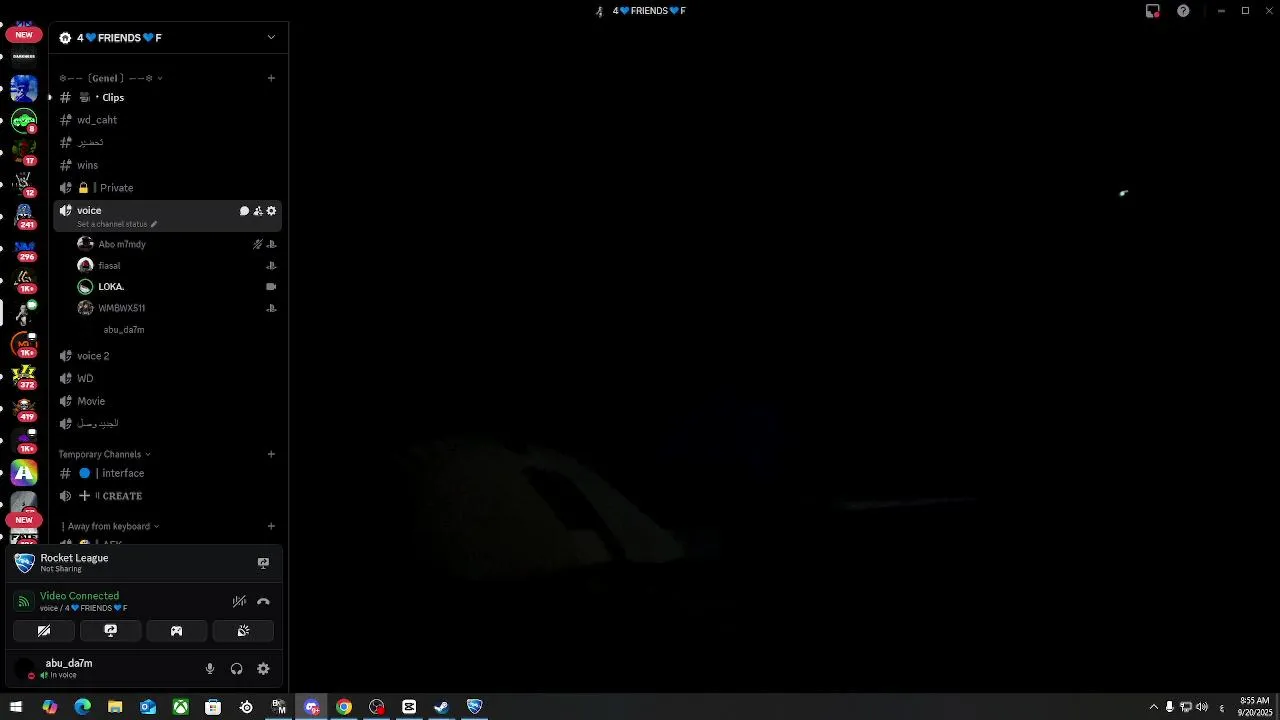Open the server icon with badge 17
The width and height of the screenshot is (1280, 720).
tap(24, 152)
